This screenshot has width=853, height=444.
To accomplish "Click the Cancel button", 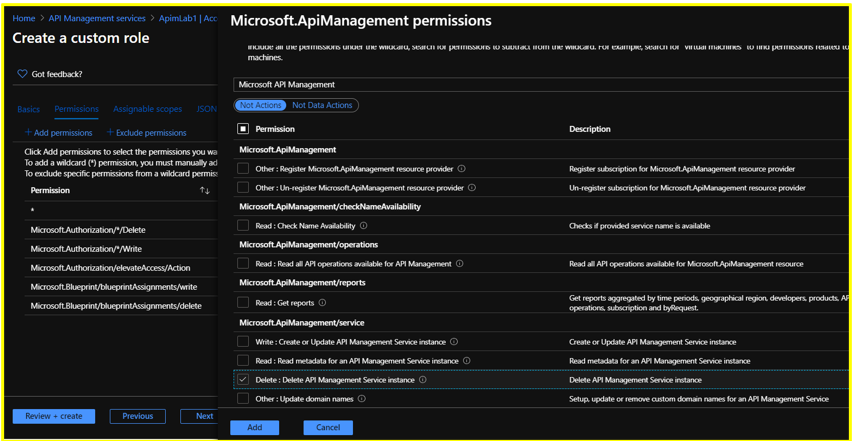I will pos(328,428).
